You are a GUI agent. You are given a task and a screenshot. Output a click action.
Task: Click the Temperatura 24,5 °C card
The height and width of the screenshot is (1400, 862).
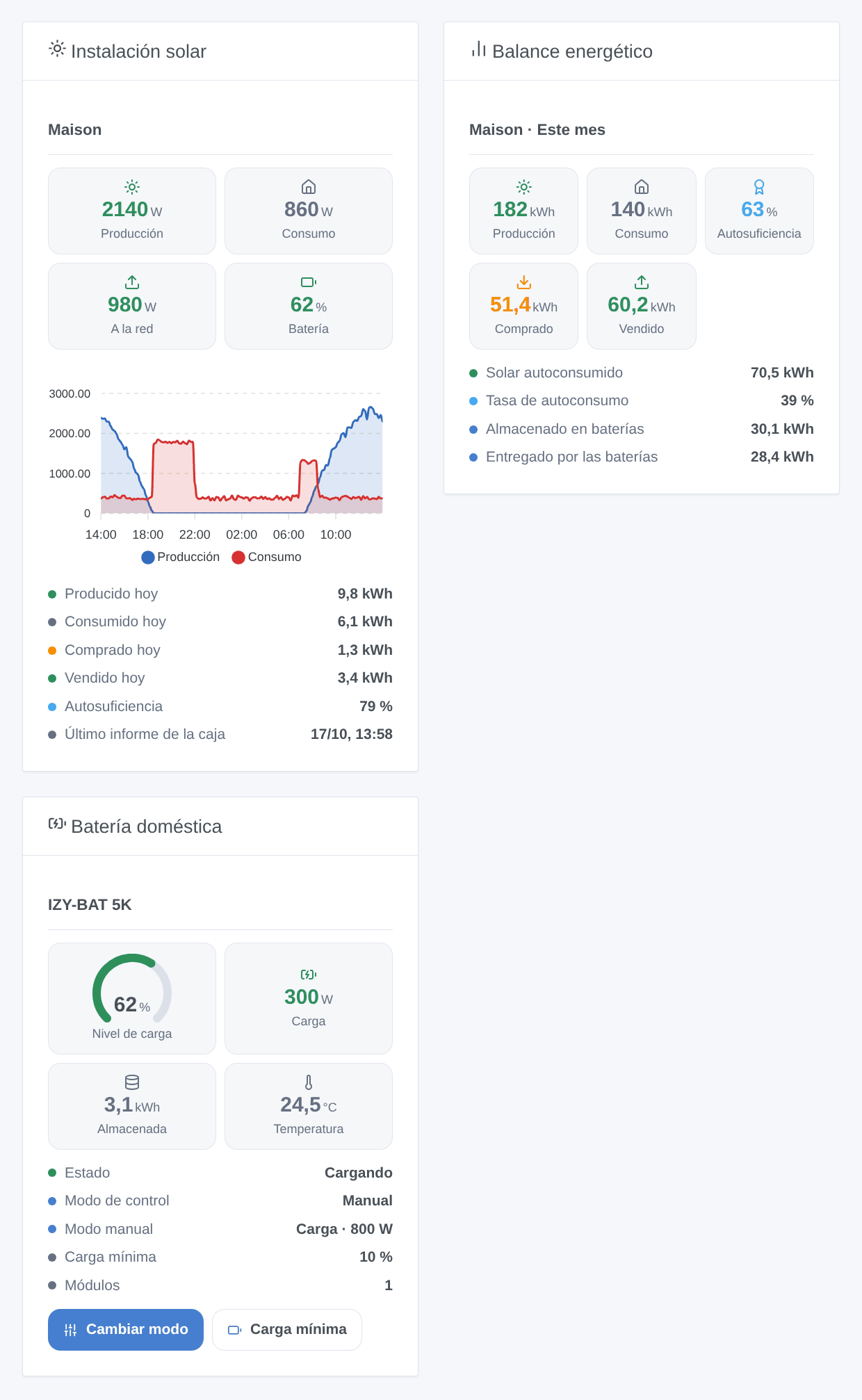coord(309,1106)
